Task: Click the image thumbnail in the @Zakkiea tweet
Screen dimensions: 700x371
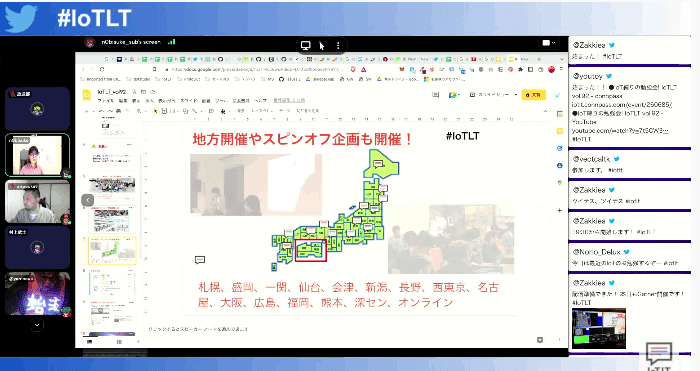Action: 599,328
